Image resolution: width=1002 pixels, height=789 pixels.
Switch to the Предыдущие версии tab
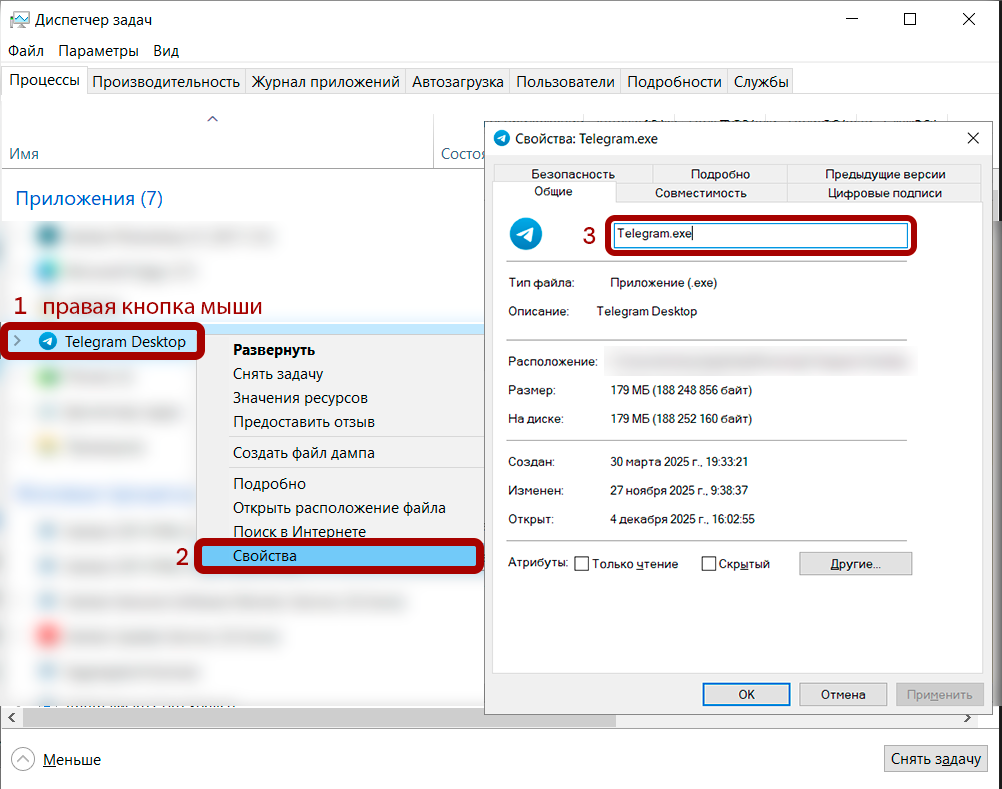(x=885, y=174)
